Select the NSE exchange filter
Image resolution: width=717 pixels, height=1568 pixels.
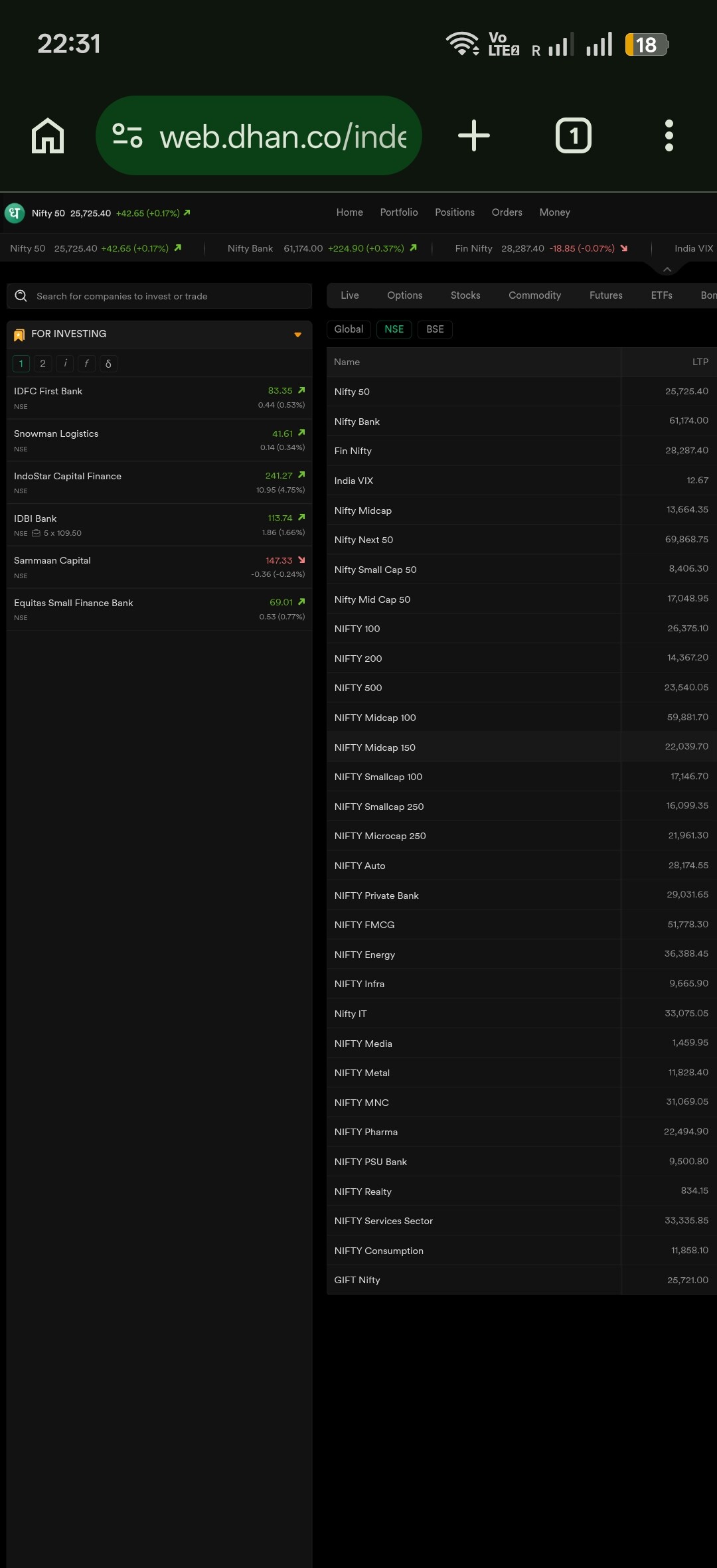coord(394,329)
